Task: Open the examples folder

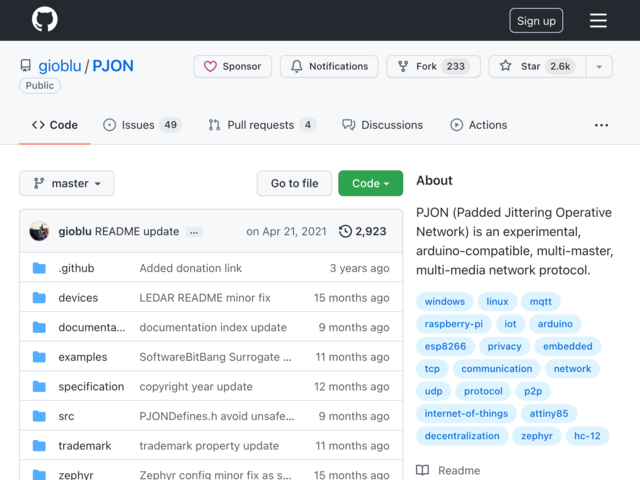Action: pos(82,357)
